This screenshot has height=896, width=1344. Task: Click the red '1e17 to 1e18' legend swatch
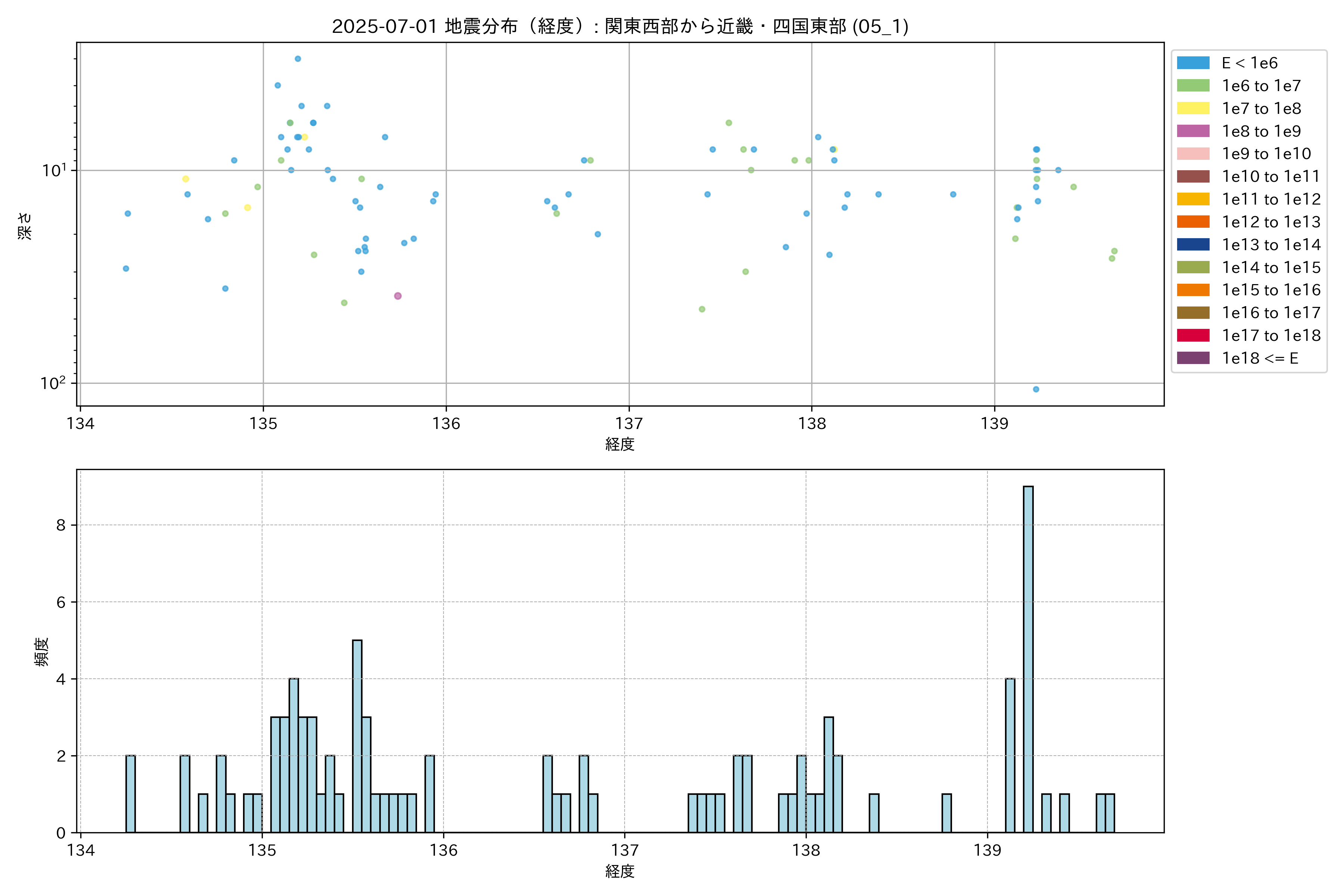click(1193, 335)
